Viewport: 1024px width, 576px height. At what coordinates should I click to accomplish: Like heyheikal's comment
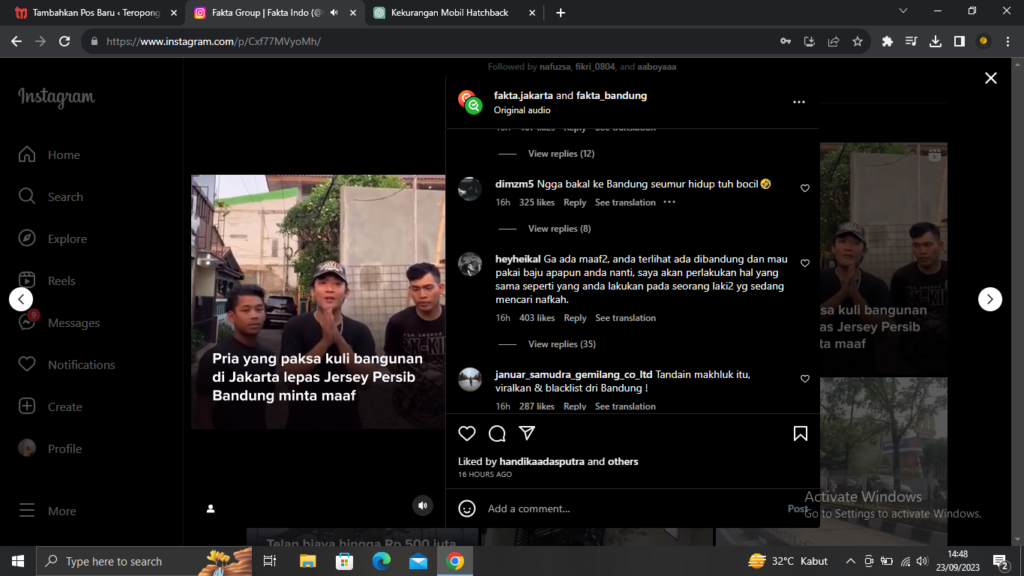805,263
